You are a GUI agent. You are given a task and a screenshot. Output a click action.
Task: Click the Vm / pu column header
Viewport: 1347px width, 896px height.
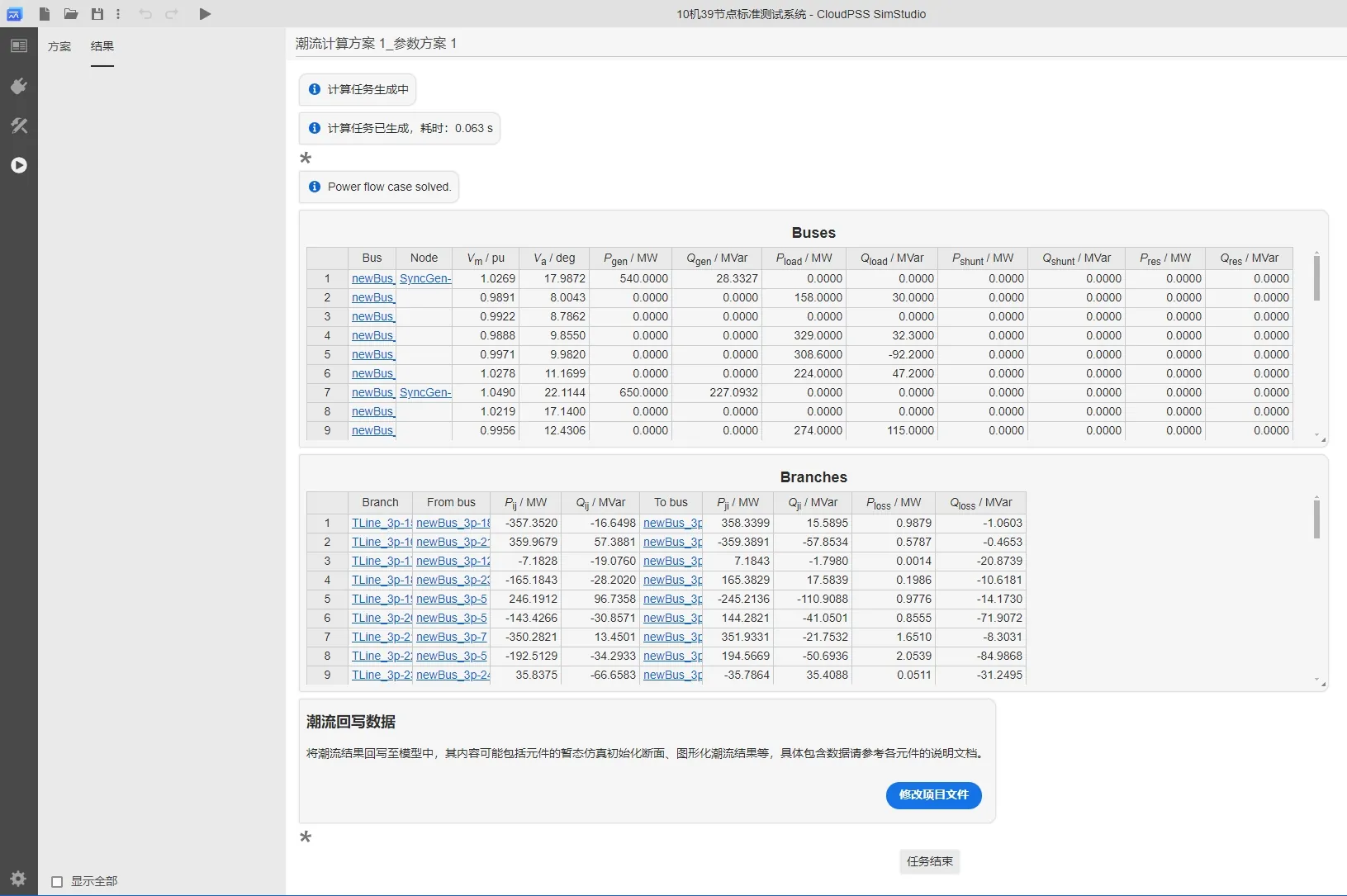click(486, 258)
